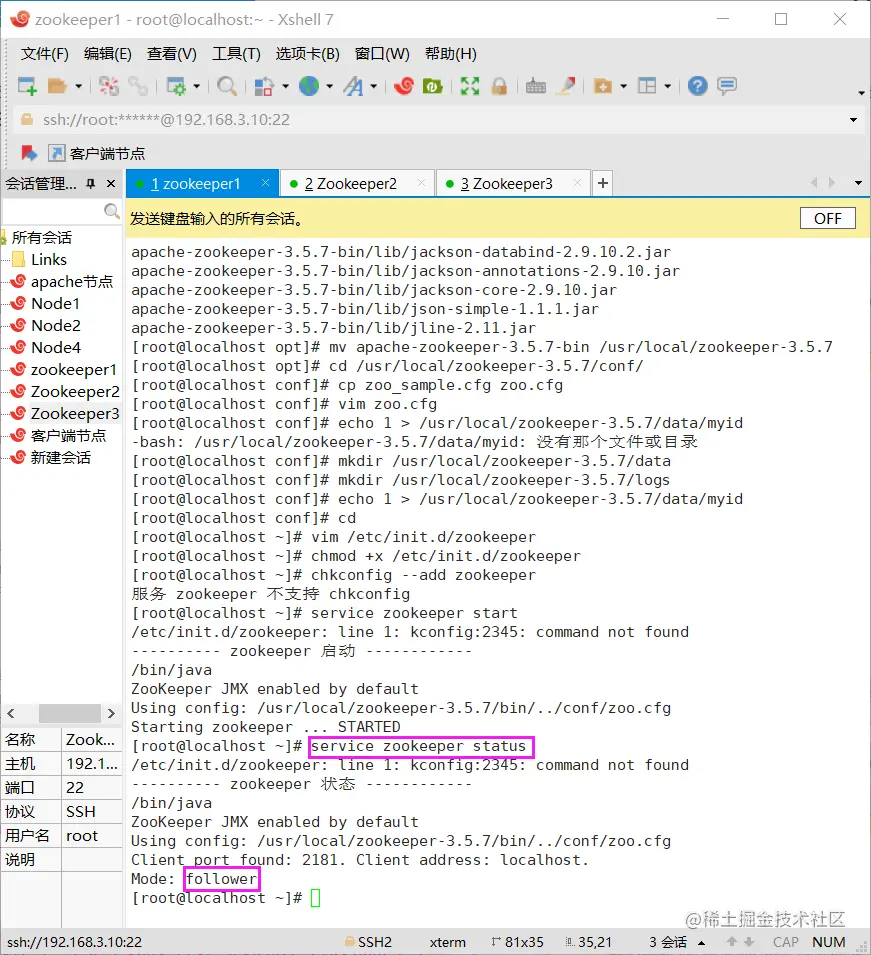Click the color scheme toolbar icon
This screenshot has height=955, width=871.
[x=263, y=86]
